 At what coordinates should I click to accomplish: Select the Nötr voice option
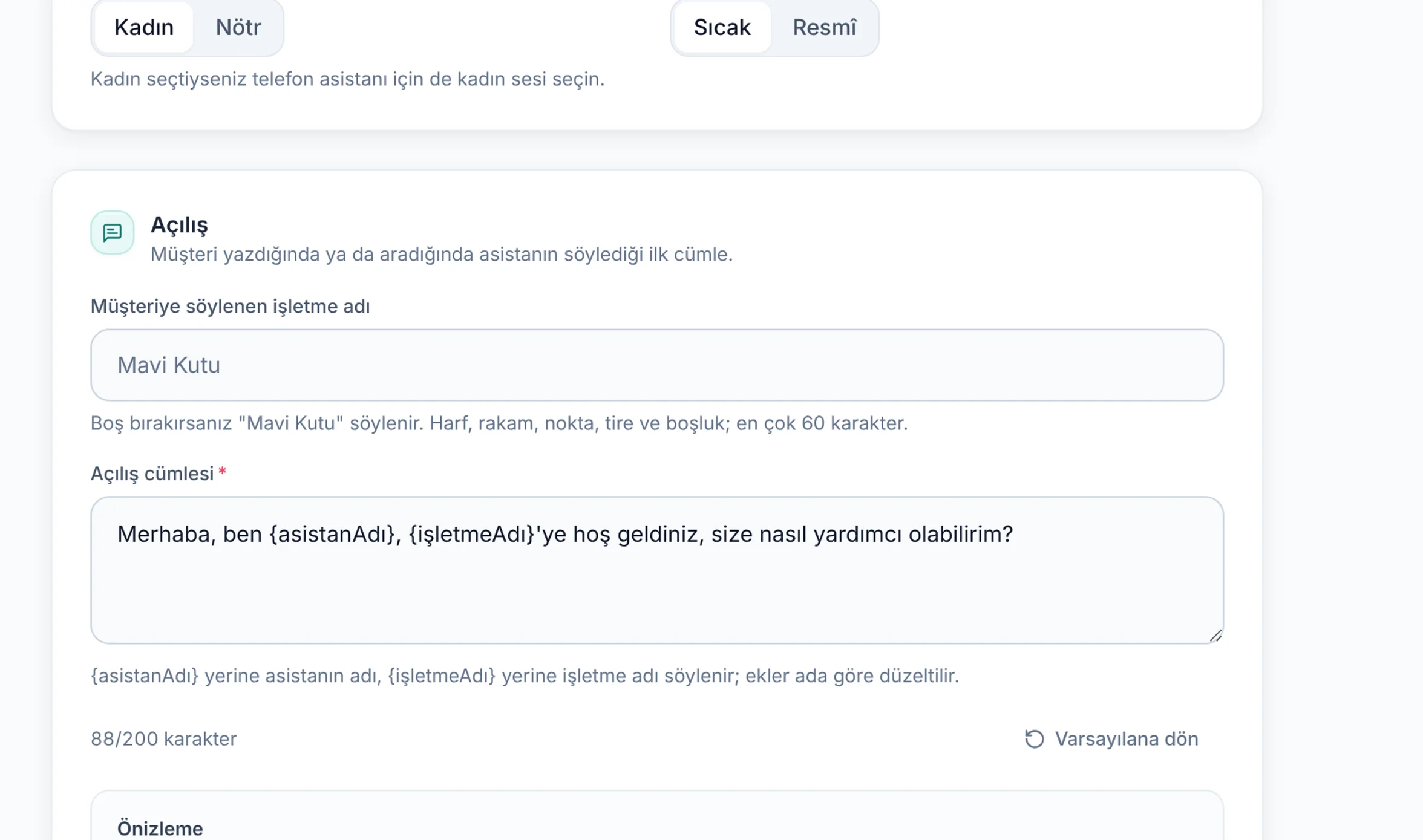[x=238, y=27]
